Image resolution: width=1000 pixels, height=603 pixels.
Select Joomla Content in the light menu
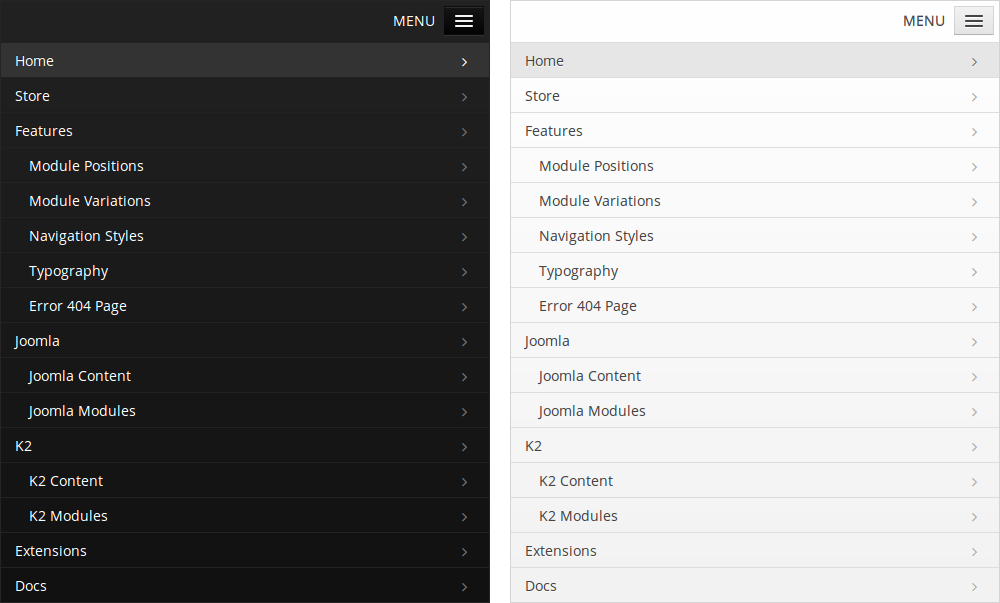pos(589,376)
